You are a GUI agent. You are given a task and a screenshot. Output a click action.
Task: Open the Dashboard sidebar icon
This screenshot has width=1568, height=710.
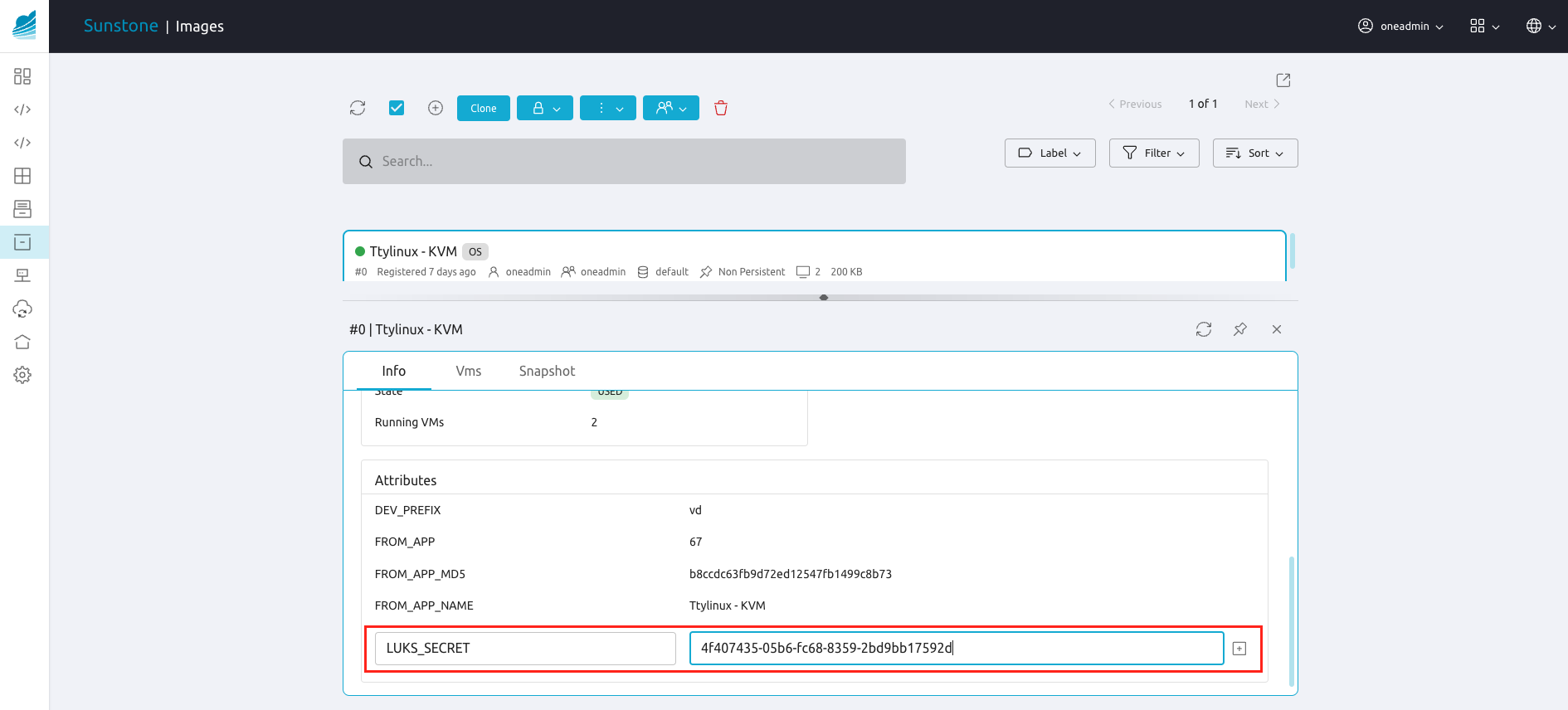click(22, 76)
